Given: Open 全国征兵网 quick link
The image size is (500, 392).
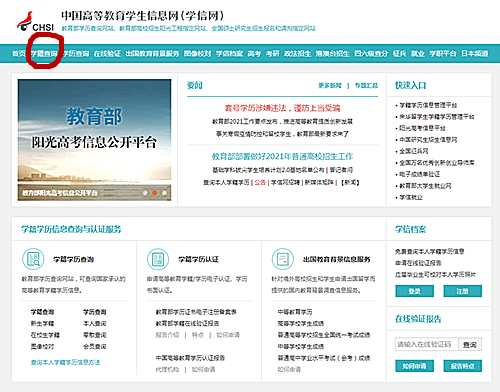Looking at the screenshot, I should (x=414, y=151).
